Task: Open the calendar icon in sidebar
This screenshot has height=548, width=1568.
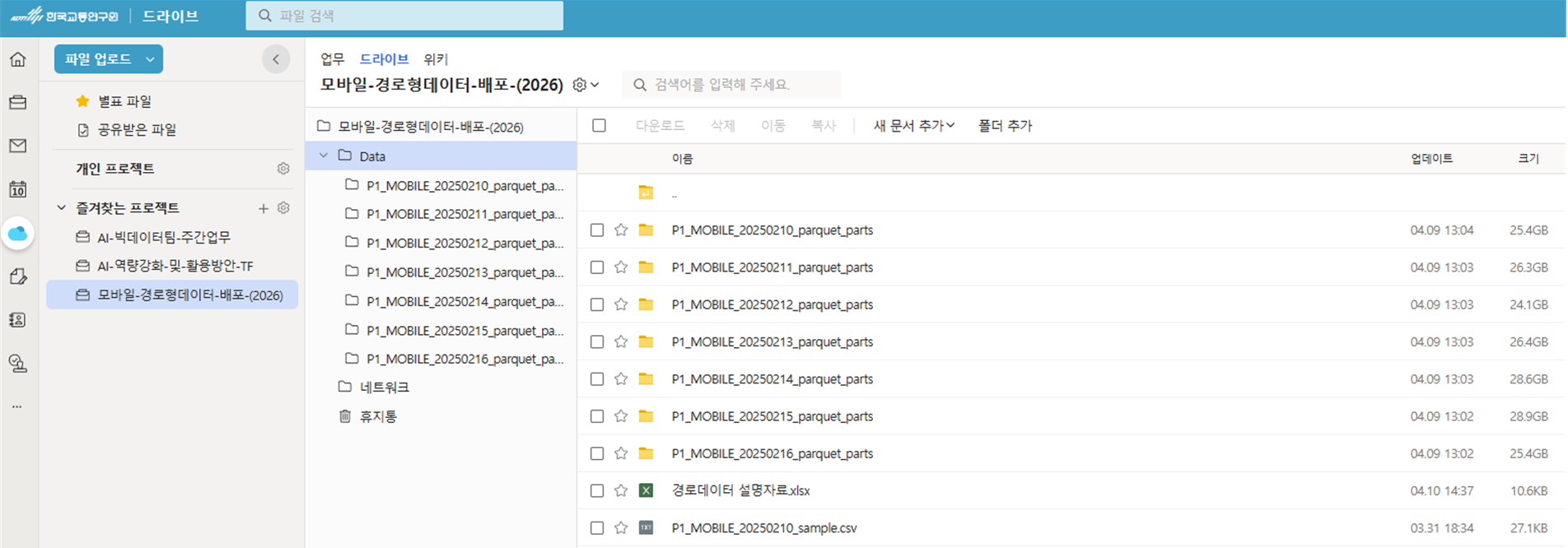Action: click(x=17, y=189)
